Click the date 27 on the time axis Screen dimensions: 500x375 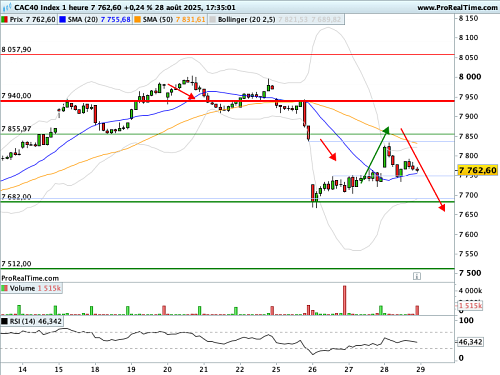pyautogui.click(x=349, y=369)
